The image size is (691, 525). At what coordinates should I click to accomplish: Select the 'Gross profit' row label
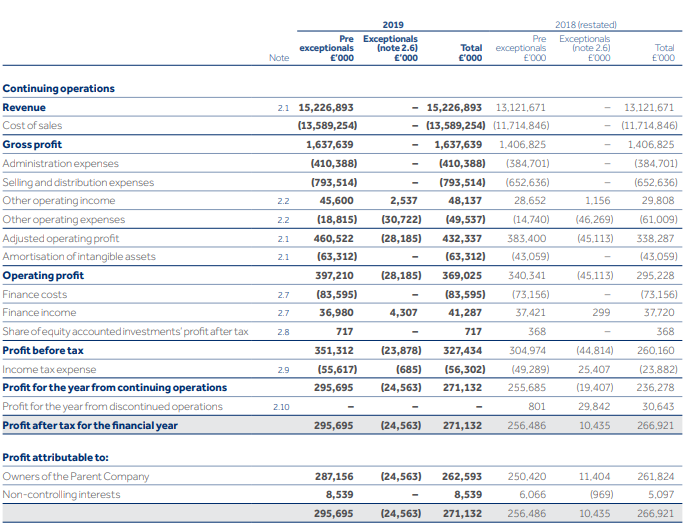(32, 145)
